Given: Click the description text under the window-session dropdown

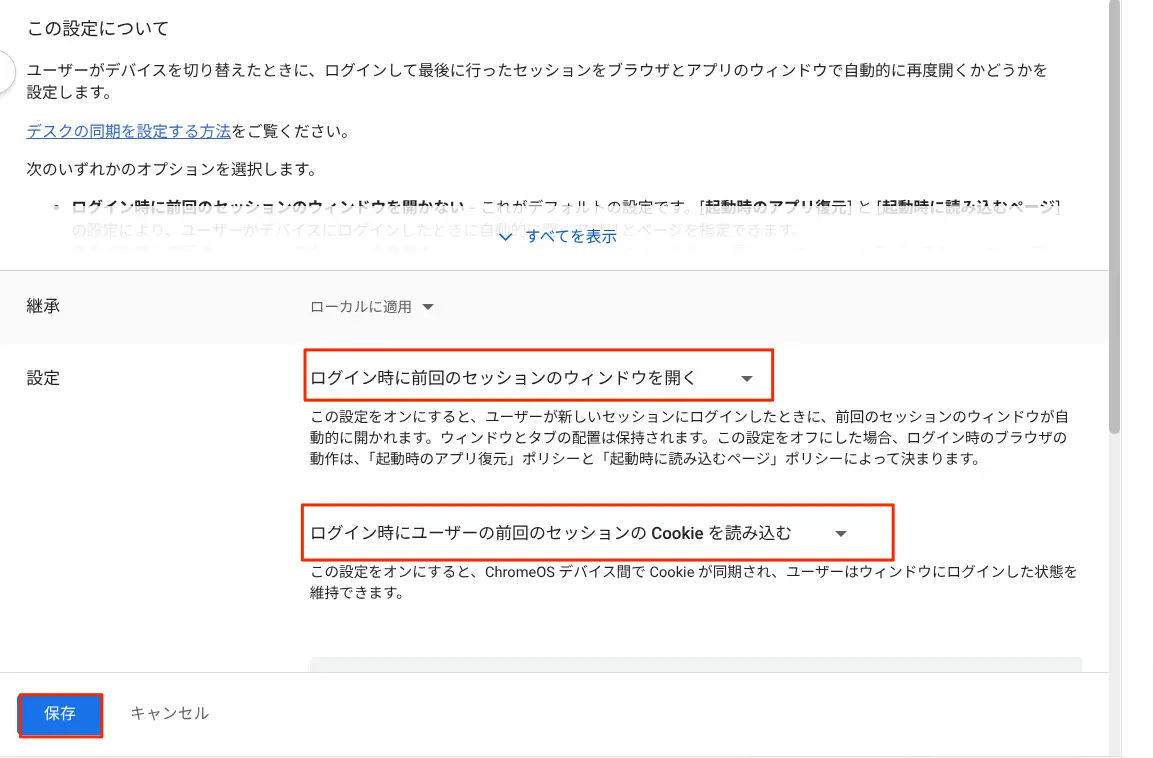Looking at the screenshot, I should click(x=690, y=438).
